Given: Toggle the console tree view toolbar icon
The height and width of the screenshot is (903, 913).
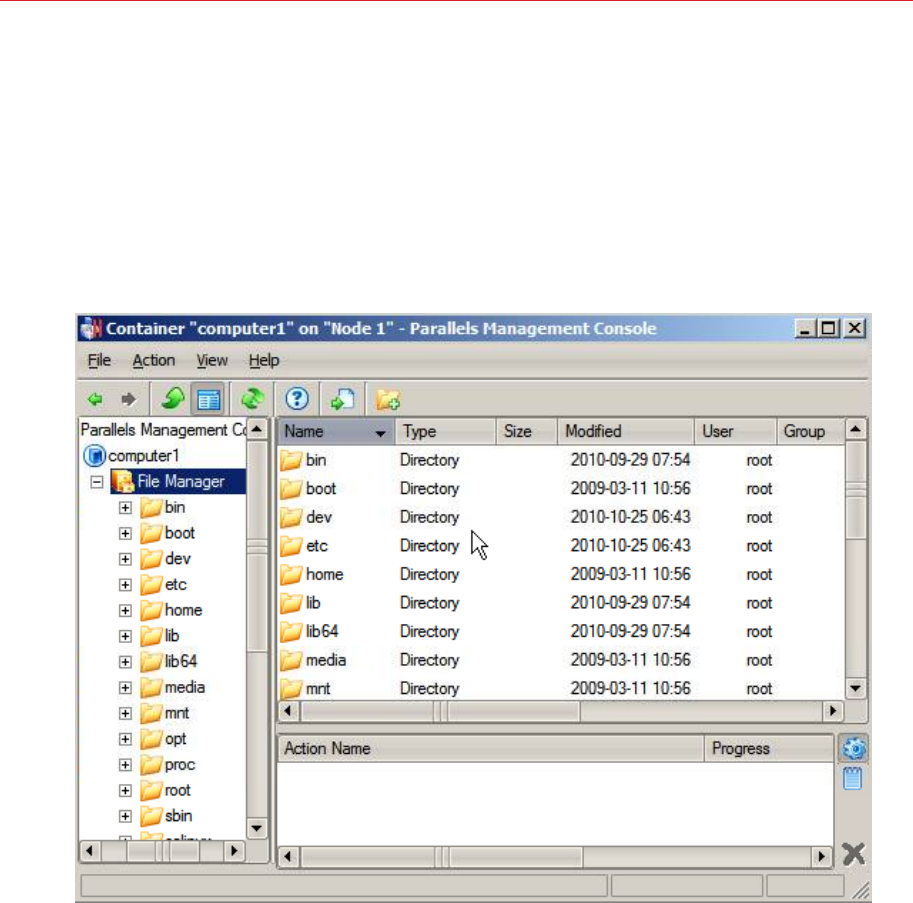Looking at the screenshot, I should [208, 399].
